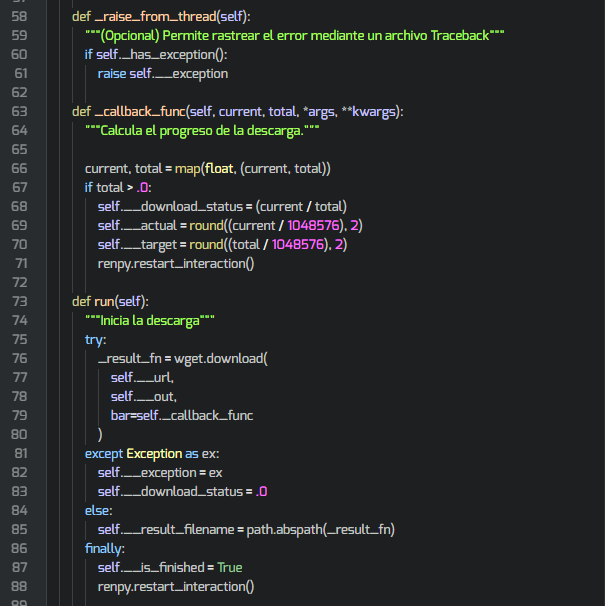Click the finally keyword

coord(105,549)
